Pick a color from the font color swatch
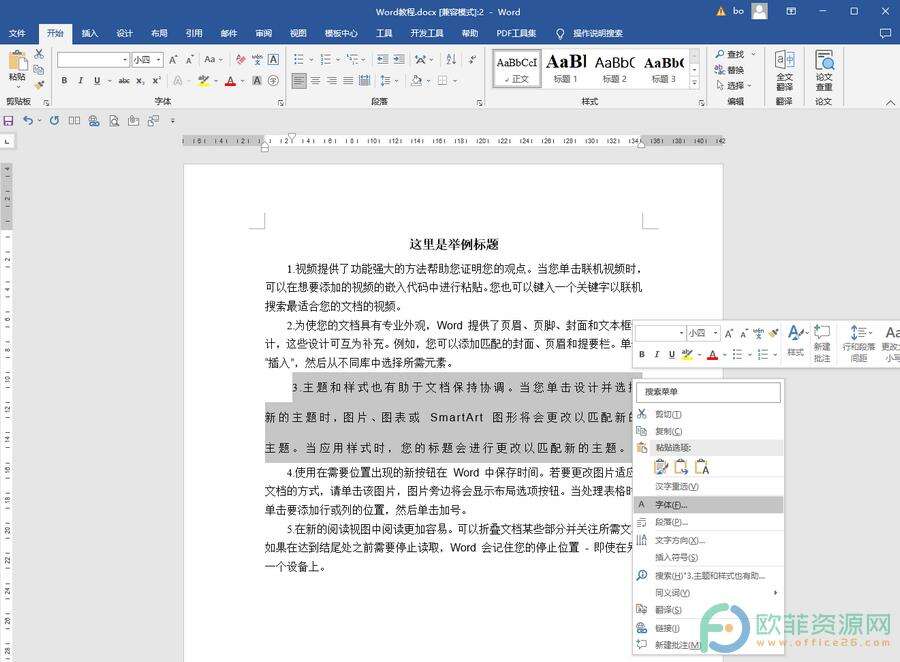Screen dimensions: 900x662 (x=230, y=81)
